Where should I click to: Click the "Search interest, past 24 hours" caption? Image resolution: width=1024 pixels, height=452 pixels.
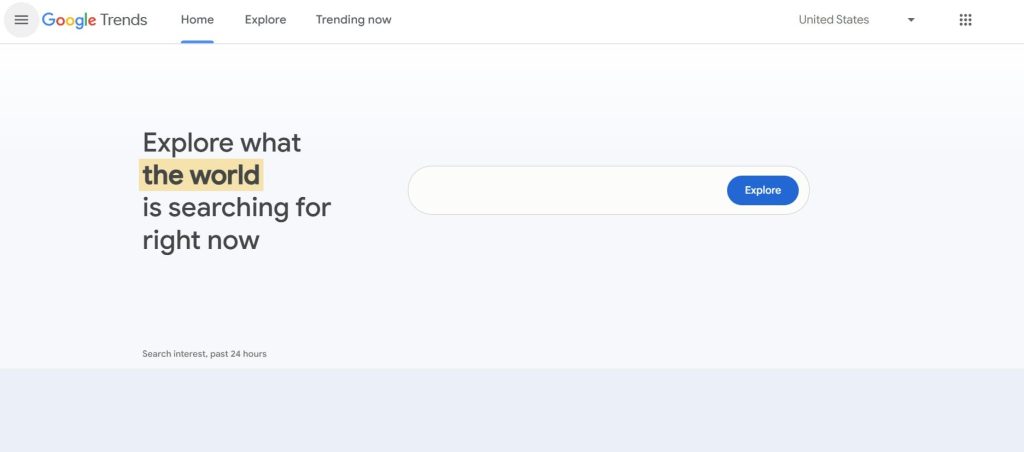pos(204,354)
